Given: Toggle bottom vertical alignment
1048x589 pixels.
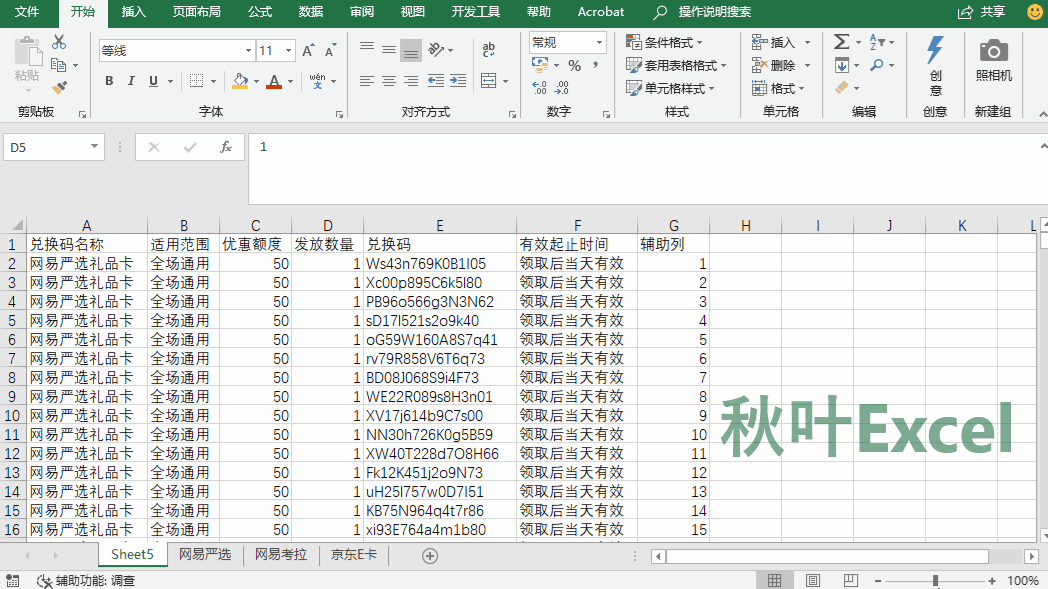Looking at the screenshot, I should (x=411, y=51).
